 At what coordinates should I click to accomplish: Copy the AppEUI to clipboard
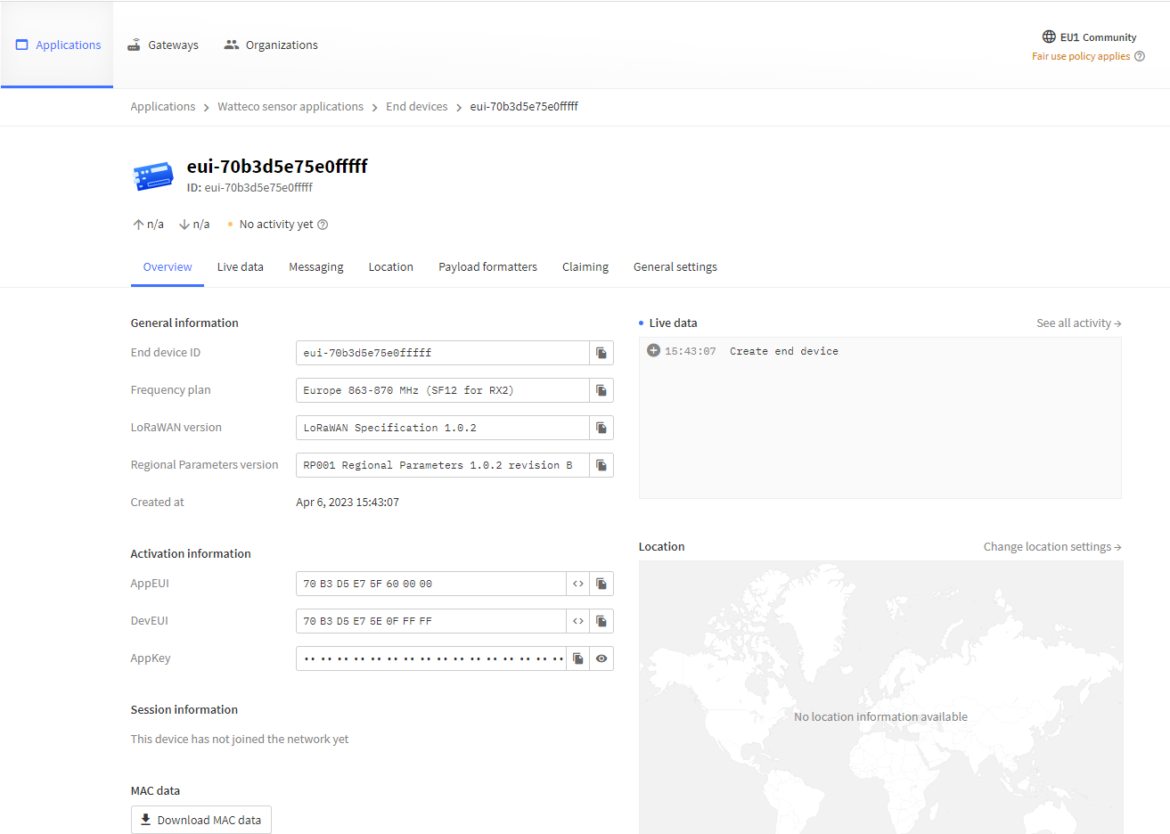click(x=601, y=584)
